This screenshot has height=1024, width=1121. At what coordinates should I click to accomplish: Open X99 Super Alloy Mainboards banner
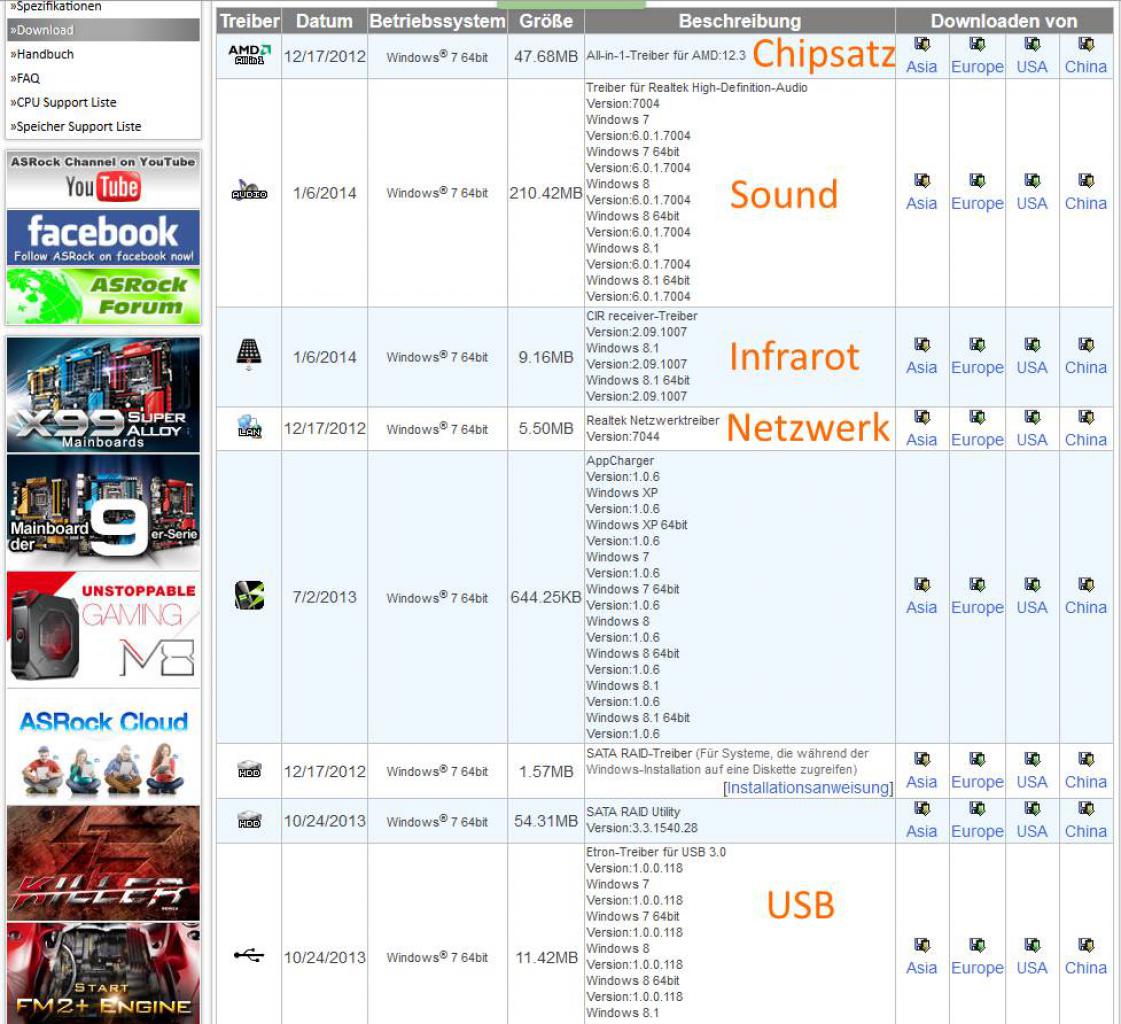tap(103, 395)
